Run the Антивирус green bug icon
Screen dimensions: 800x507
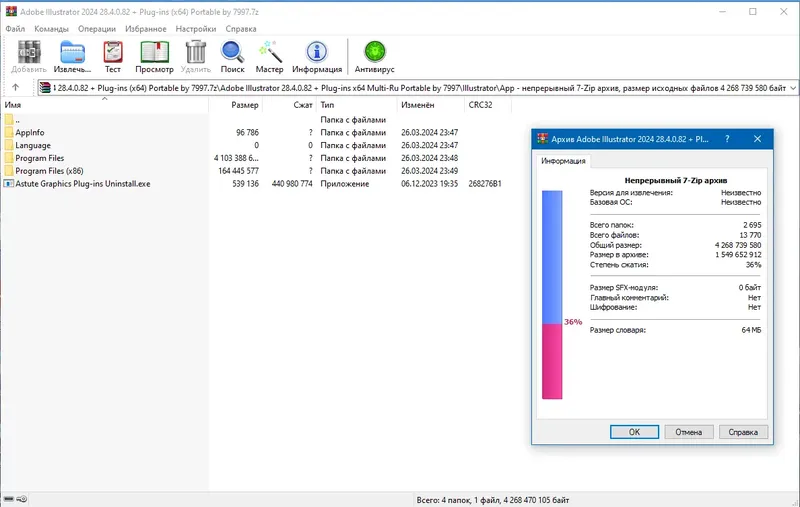[374, 53]
